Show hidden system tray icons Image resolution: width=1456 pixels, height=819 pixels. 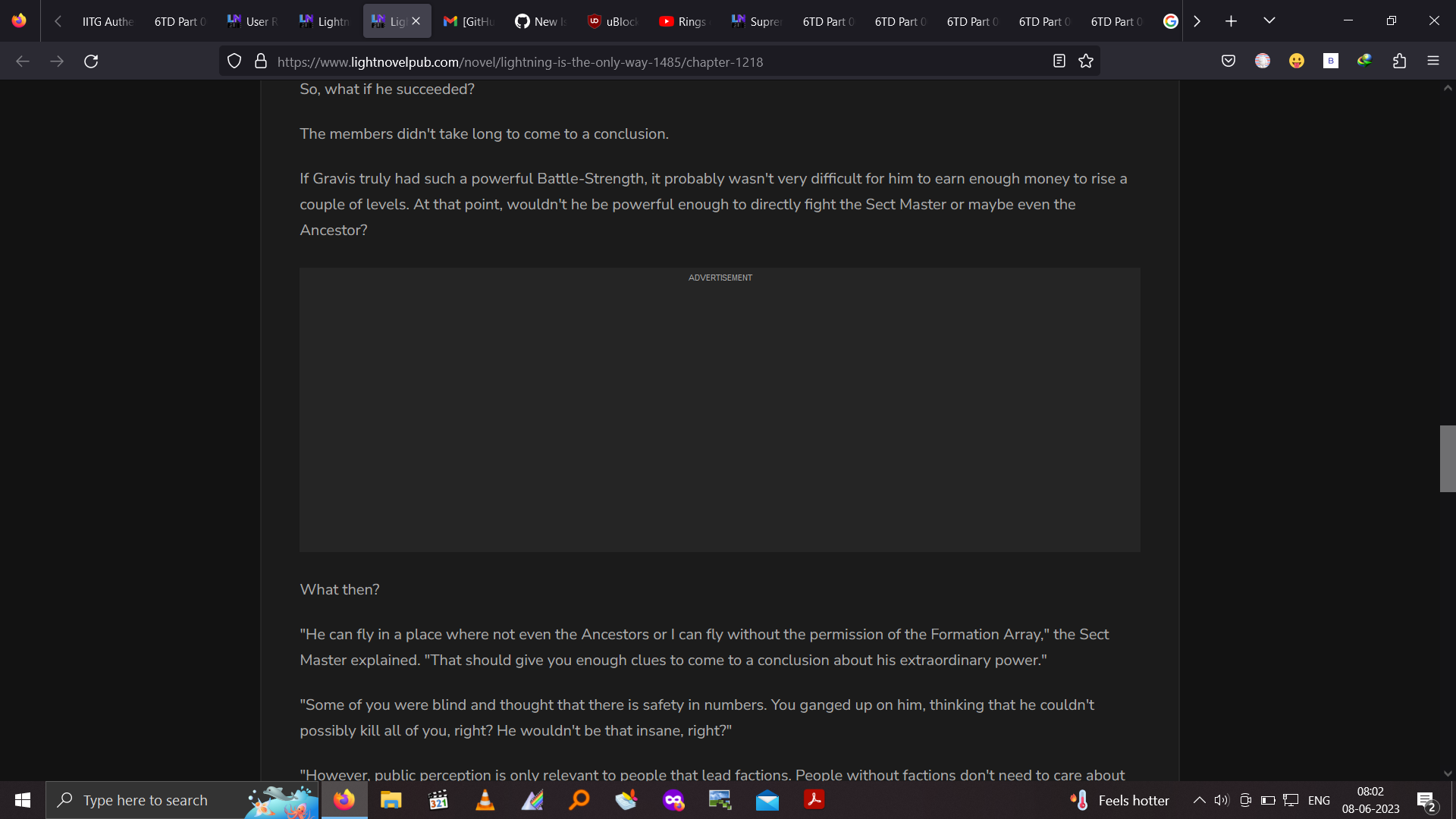tap(1199, 800)
